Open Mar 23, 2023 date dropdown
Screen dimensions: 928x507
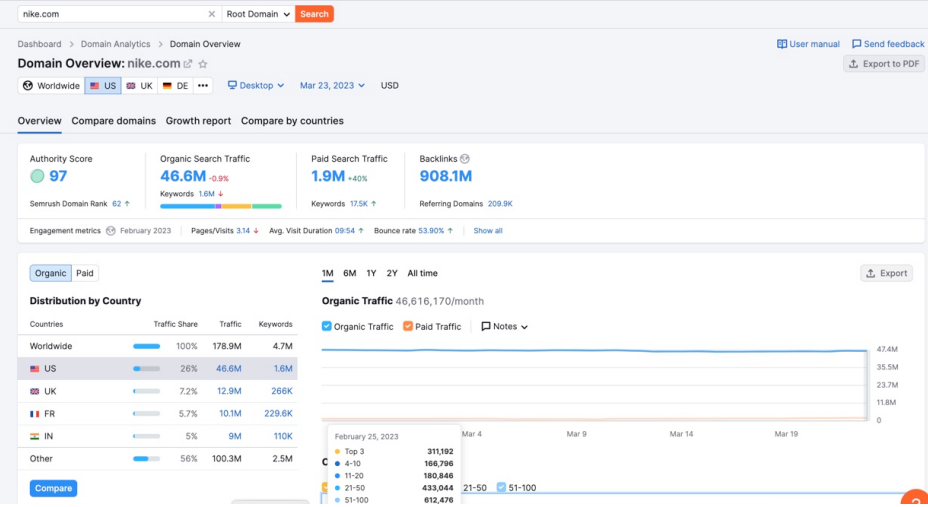click(332, 86)
